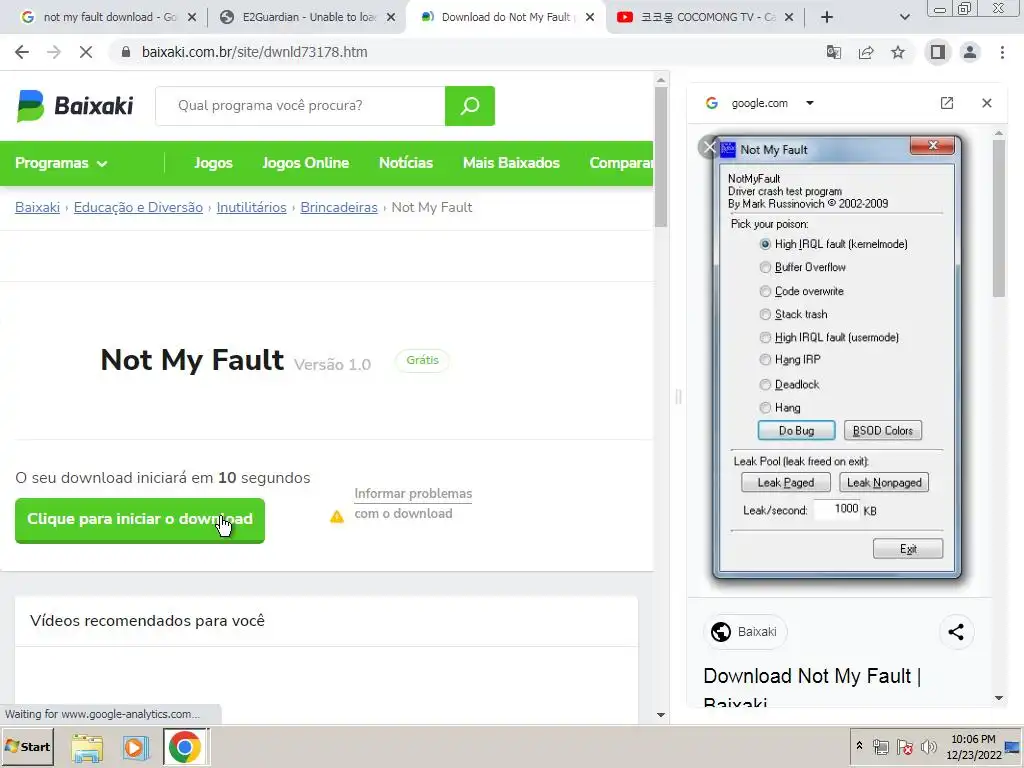Screen dimensions: 1024x768
Task: Click the green search magnifier button
Action: point(470,105)
